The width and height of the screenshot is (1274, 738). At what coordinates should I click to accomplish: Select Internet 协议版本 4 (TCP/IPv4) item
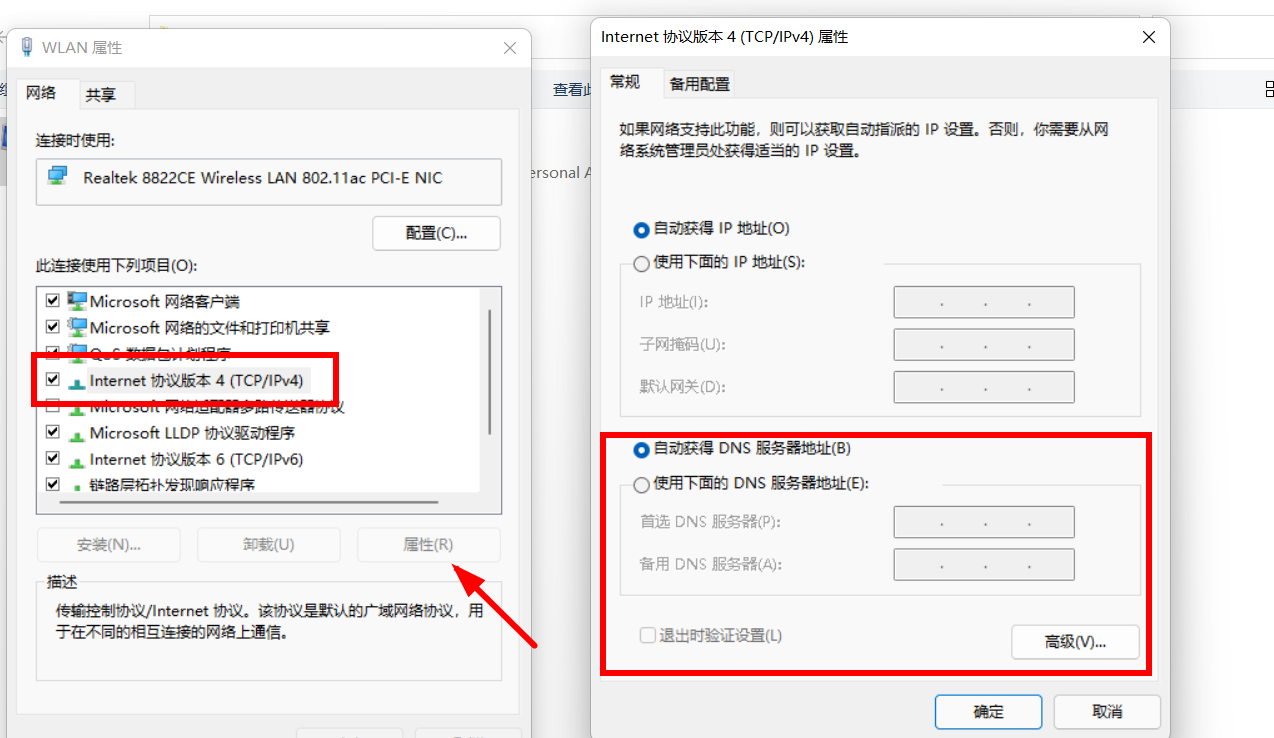point(196,380)
